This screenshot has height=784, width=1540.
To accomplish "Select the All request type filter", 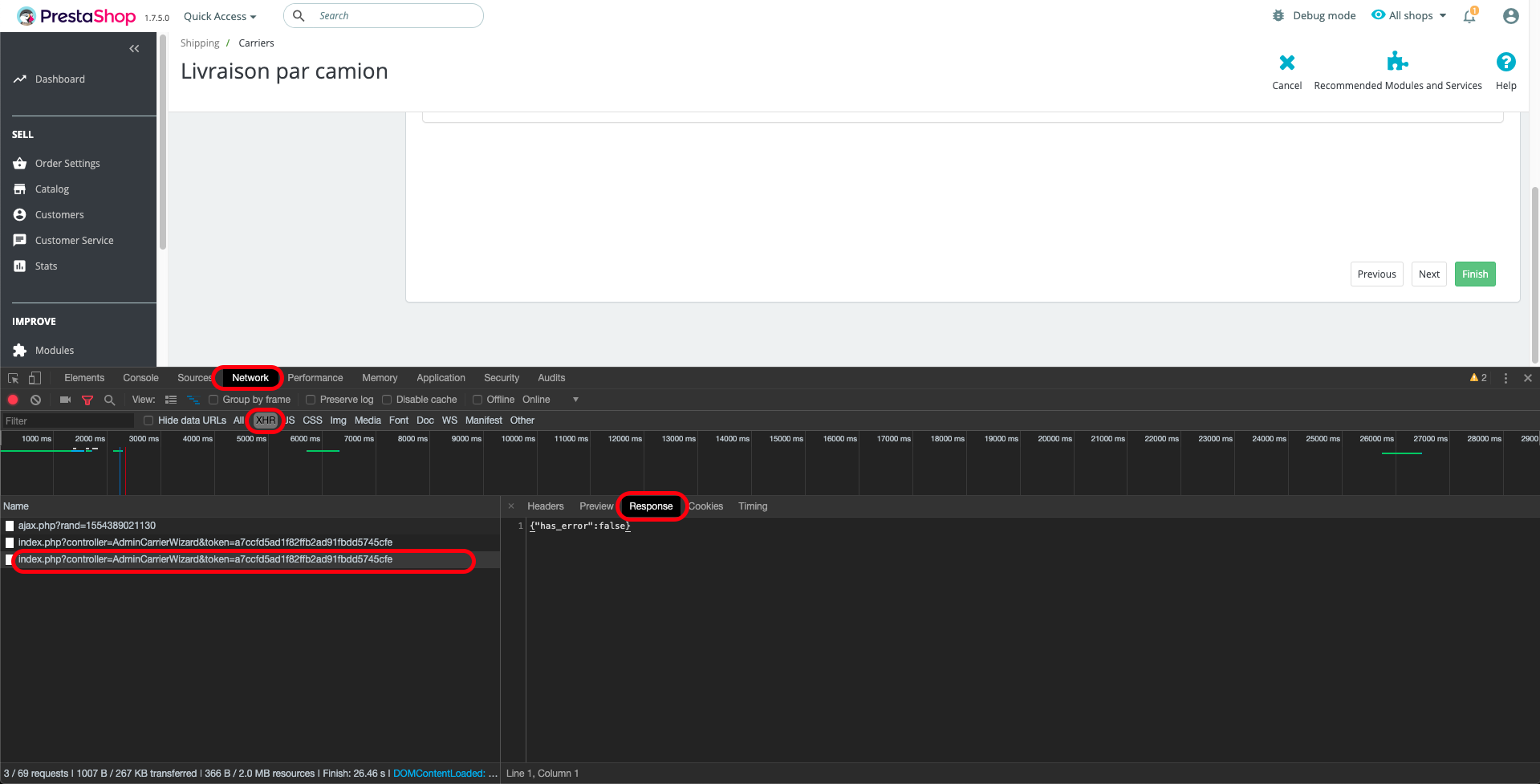I will (x=238, y=420).
